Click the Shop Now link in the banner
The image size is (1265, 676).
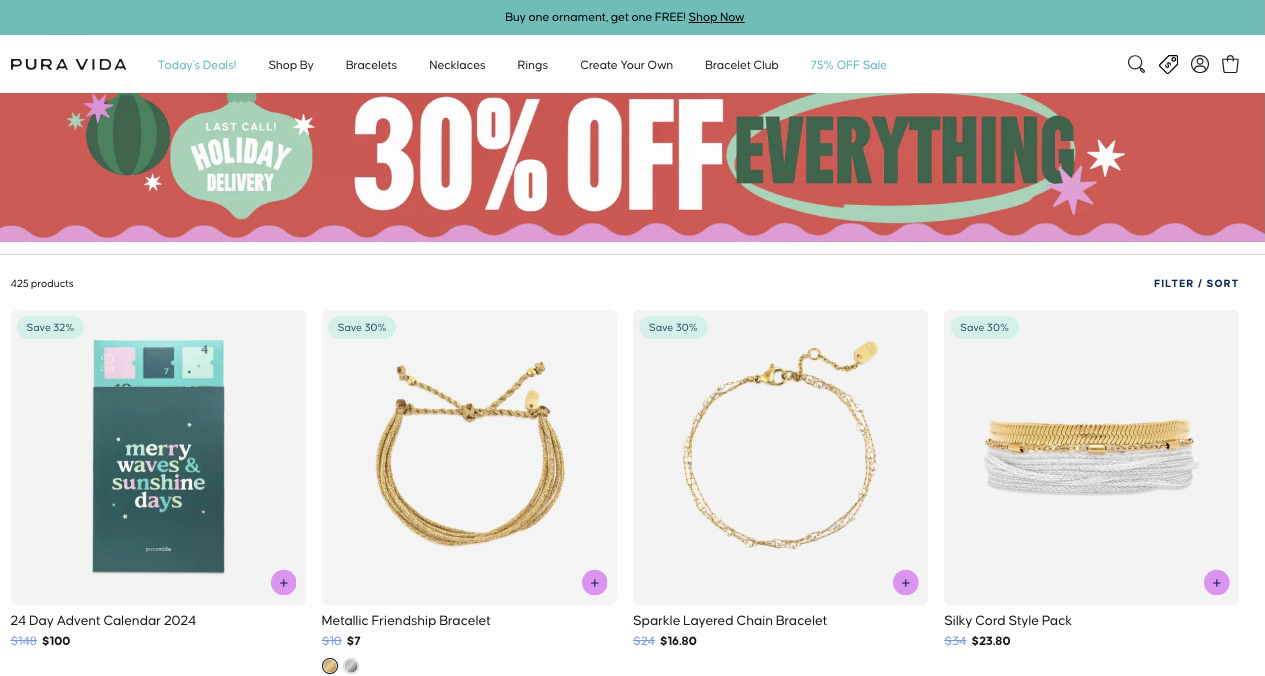point(716,17)
